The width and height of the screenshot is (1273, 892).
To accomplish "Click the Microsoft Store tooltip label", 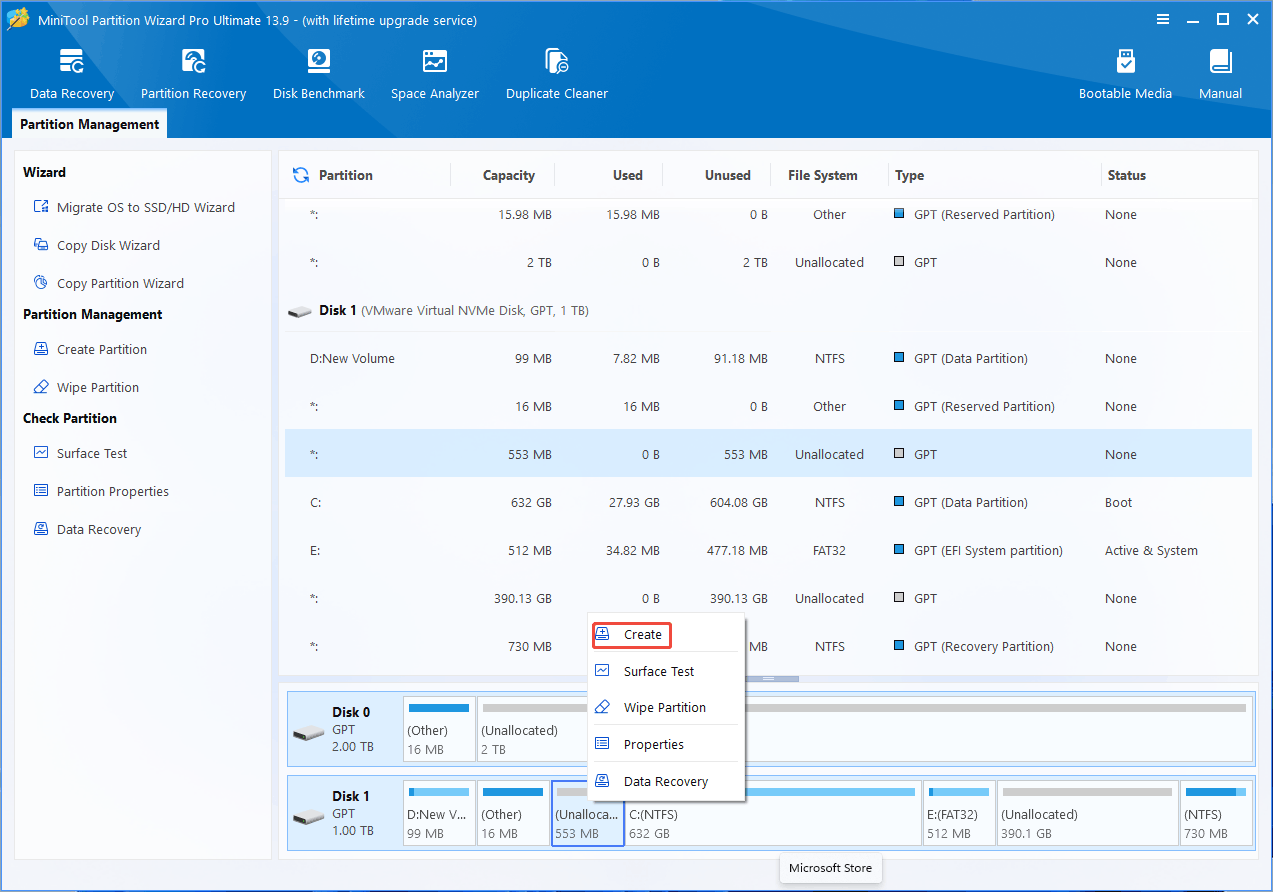I will coord(830,868).
